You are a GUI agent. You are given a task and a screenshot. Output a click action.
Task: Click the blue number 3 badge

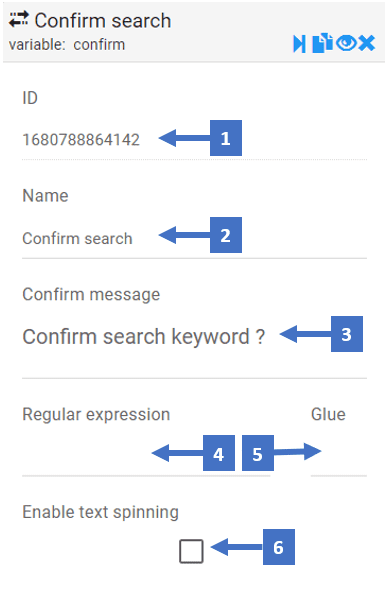click(x=347, y=334)
